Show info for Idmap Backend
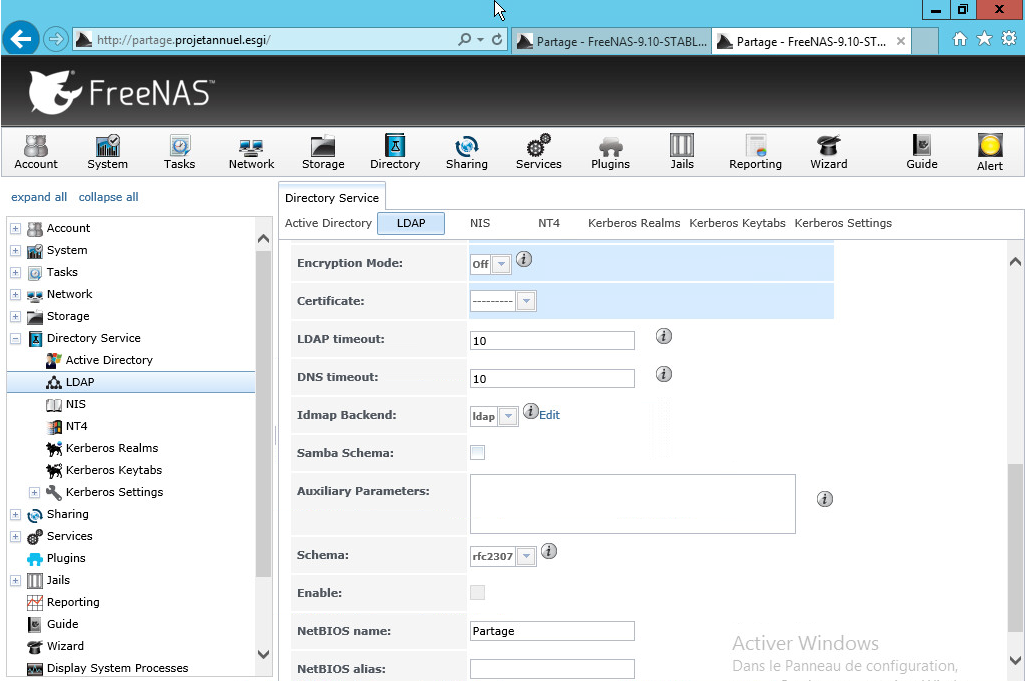1025x681 pixels. tap(530, 411)
